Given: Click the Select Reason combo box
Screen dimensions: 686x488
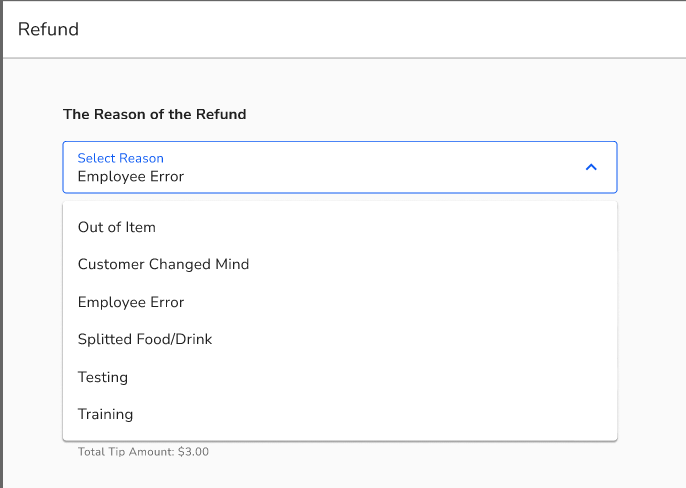Looking at the screenshot, I should [340, 167].
